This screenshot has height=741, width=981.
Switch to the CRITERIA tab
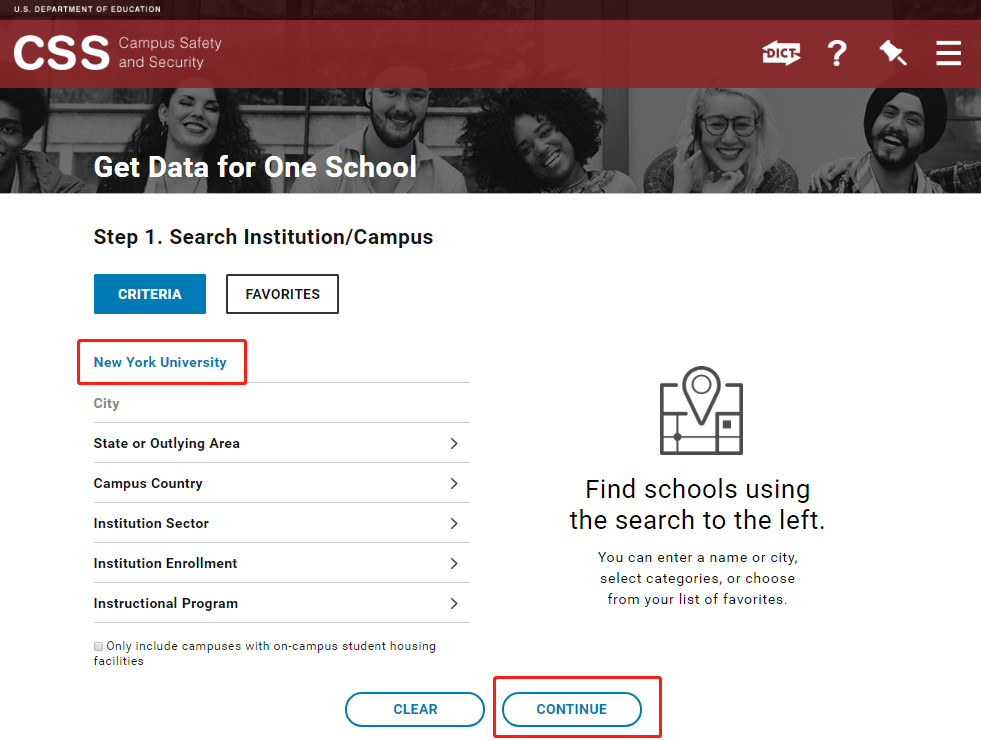point(150,294)
